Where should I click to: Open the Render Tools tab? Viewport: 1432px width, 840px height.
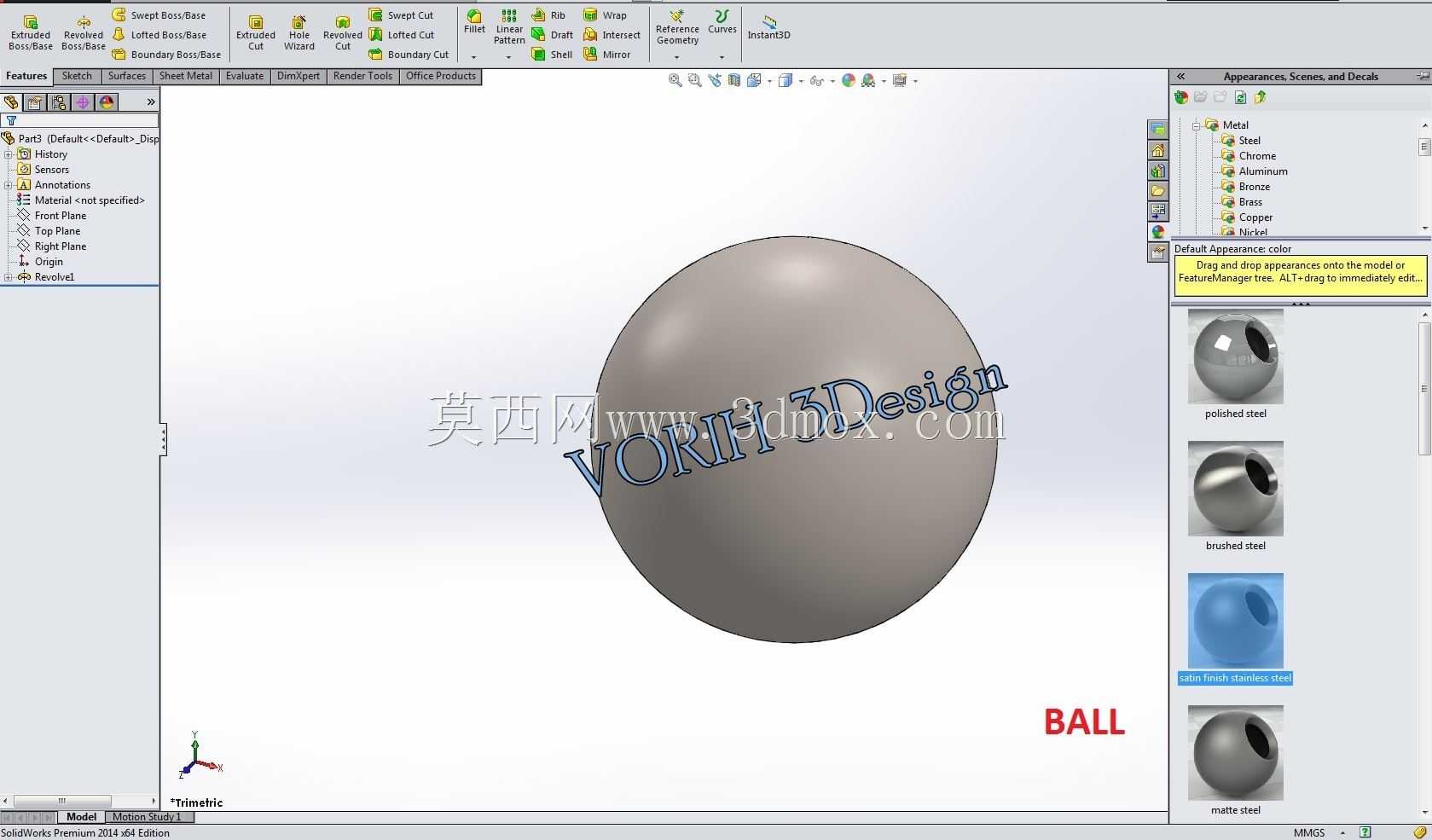362,76
